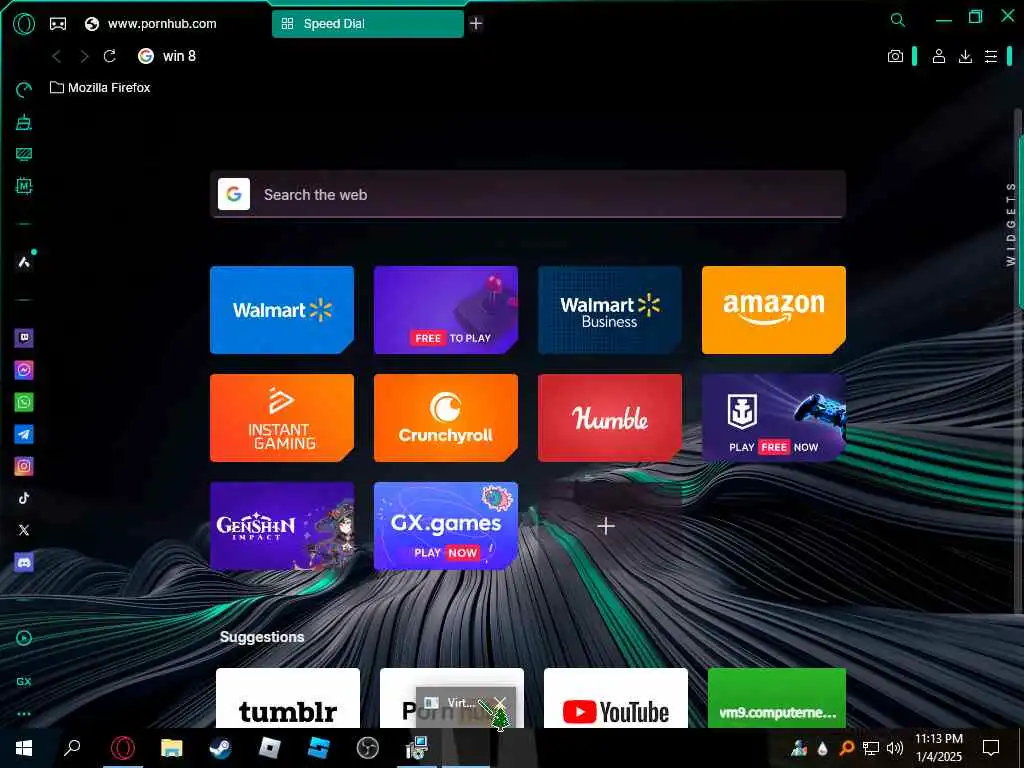
Task: Launch Steam from the taskbar
Action: point(220,748)
